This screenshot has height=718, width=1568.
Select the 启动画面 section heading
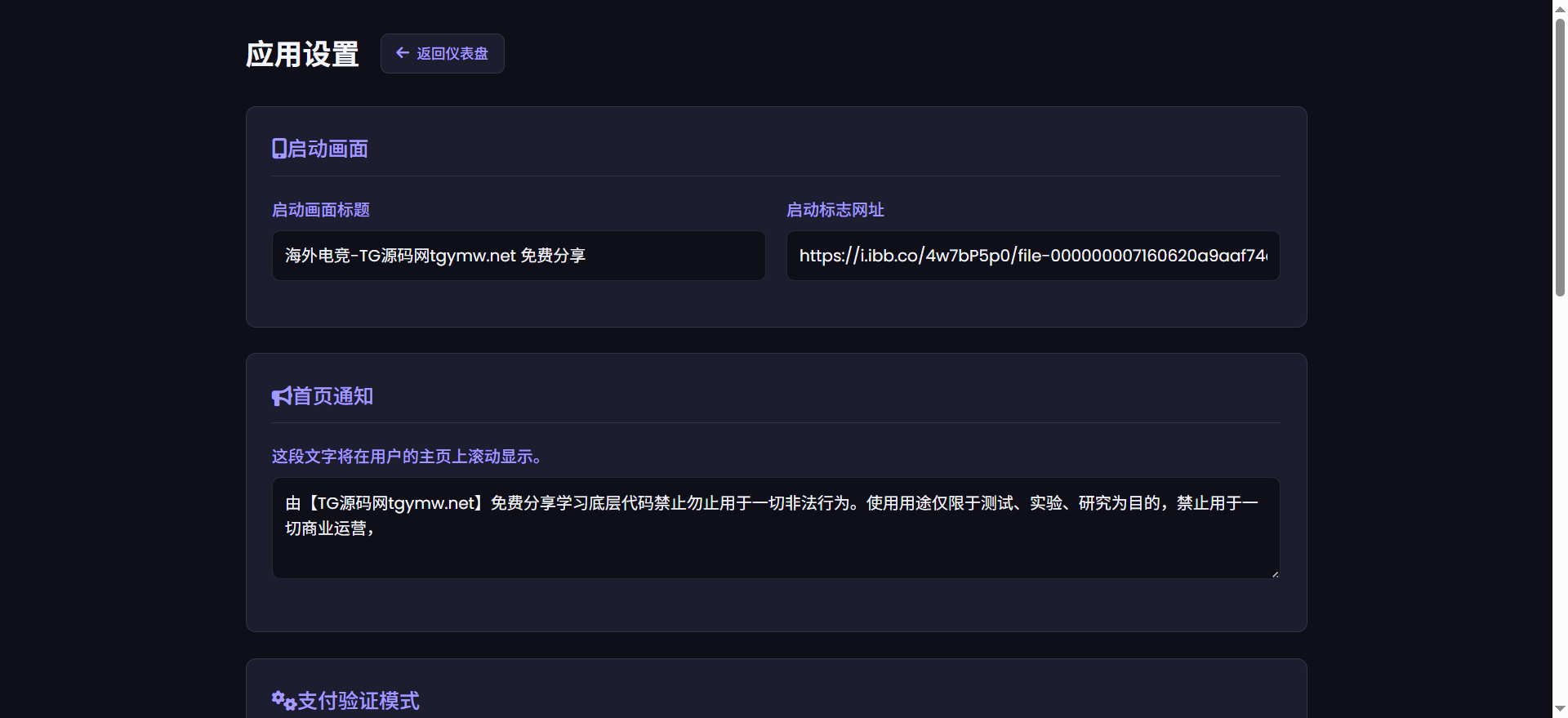coord(327,149)
